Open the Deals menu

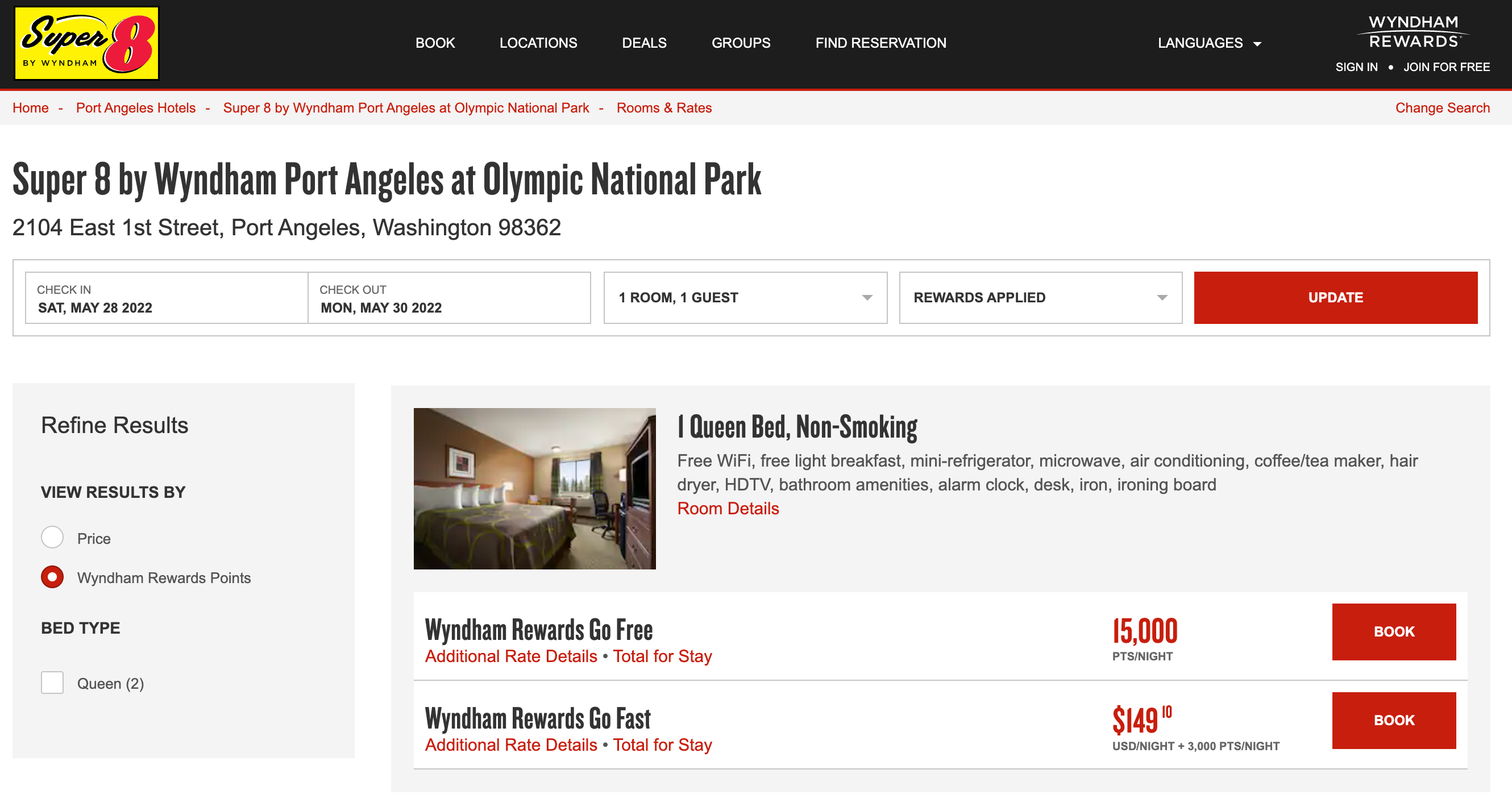click(x=644, y=43)
